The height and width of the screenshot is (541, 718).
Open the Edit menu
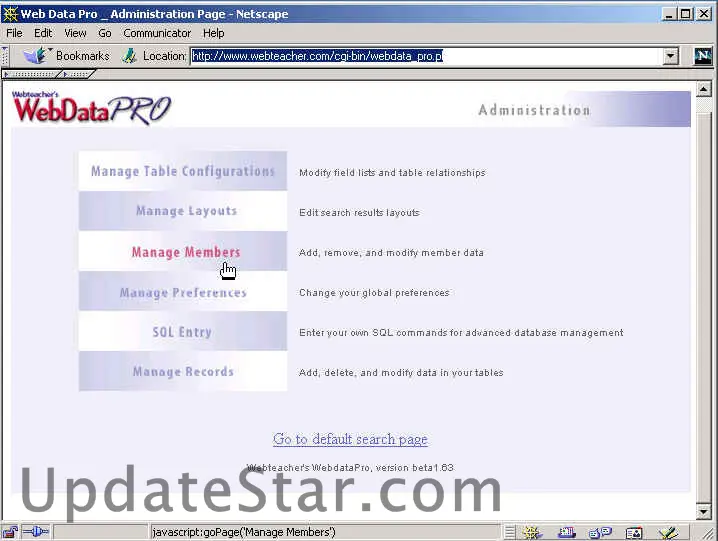click(x=43, y=33)
